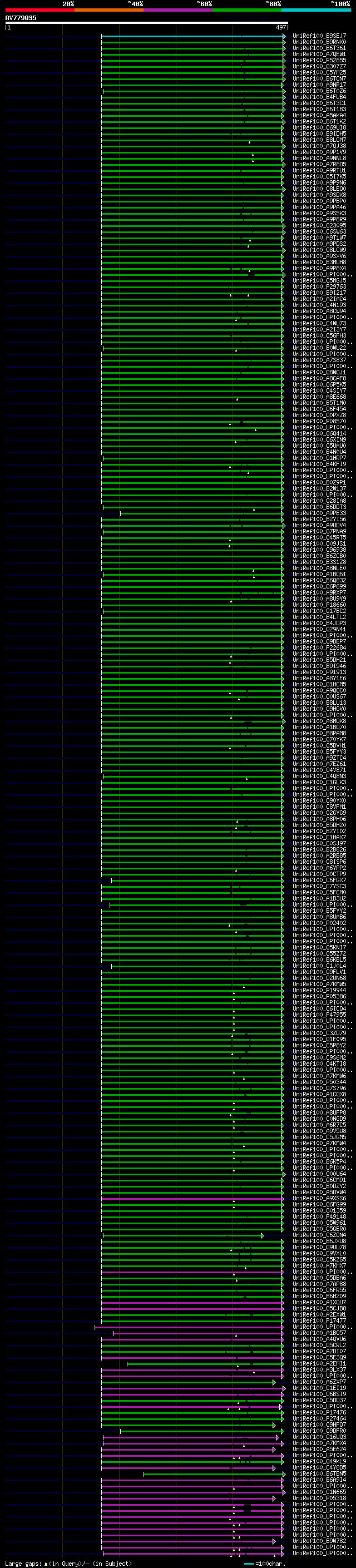Open the UniRef100_Q307Z7 hit label
This screenshot has height=1568, width=356.
tap(319, 66)
